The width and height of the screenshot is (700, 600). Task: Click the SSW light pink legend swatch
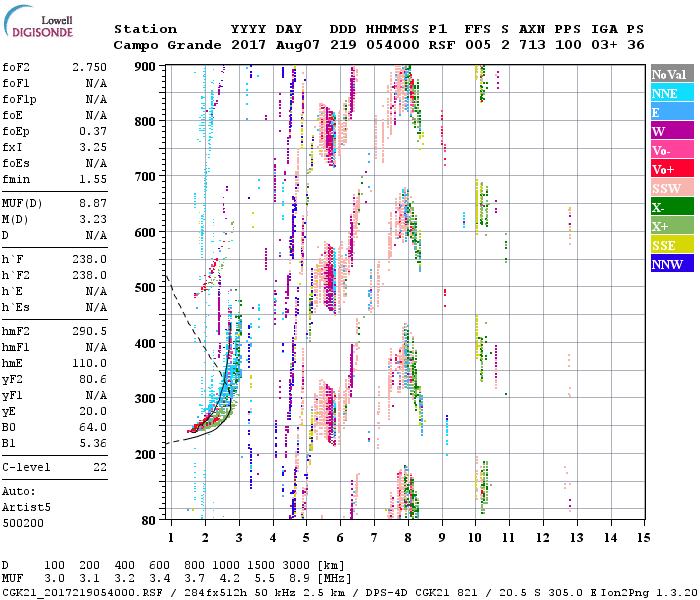pyautogui.click(x=671, y=188)
